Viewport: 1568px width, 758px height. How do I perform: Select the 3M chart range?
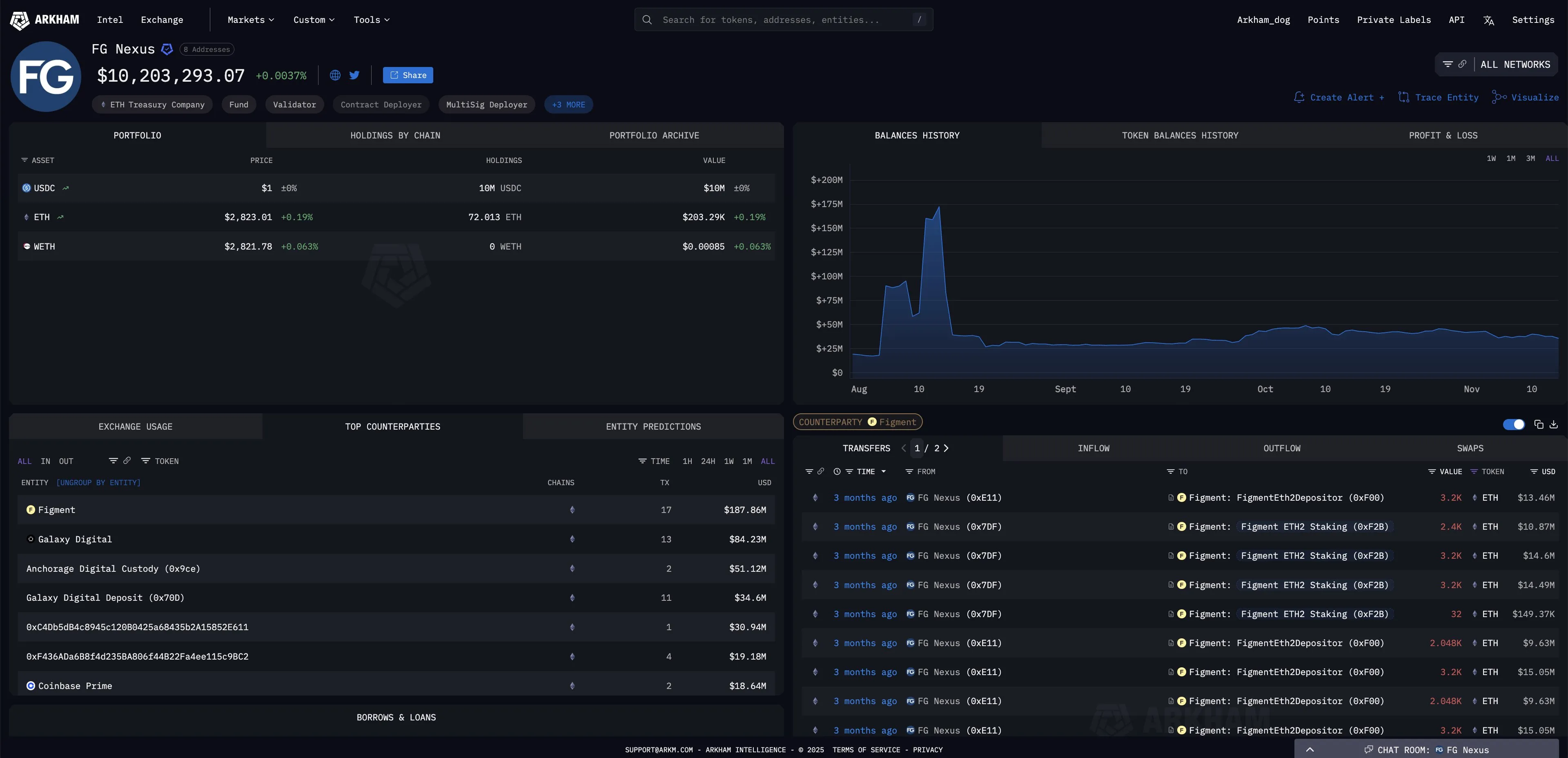1530,158
